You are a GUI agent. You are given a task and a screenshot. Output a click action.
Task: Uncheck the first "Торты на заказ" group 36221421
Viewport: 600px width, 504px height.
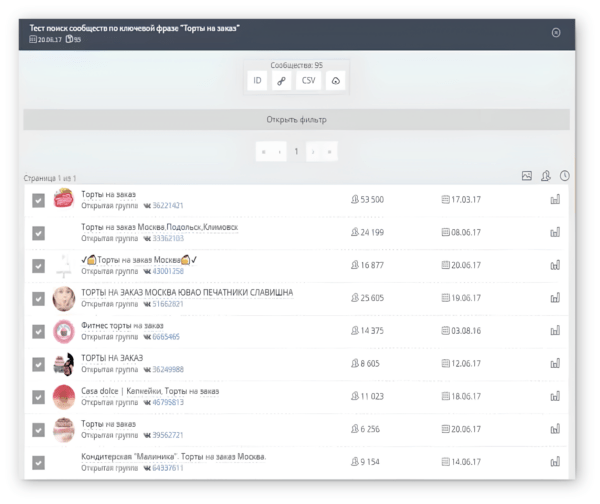(38, 201)
